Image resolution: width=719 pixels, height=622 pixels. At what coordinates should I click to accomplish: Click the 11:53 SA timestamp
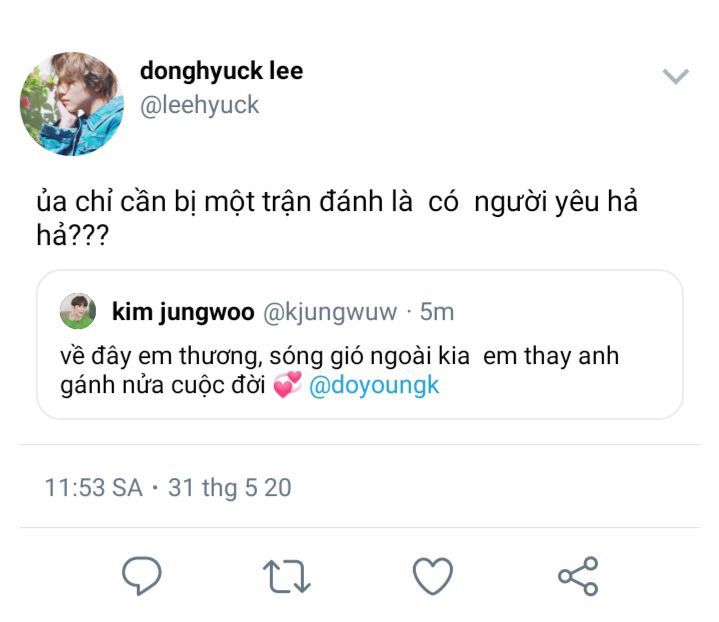click(94, 487)
